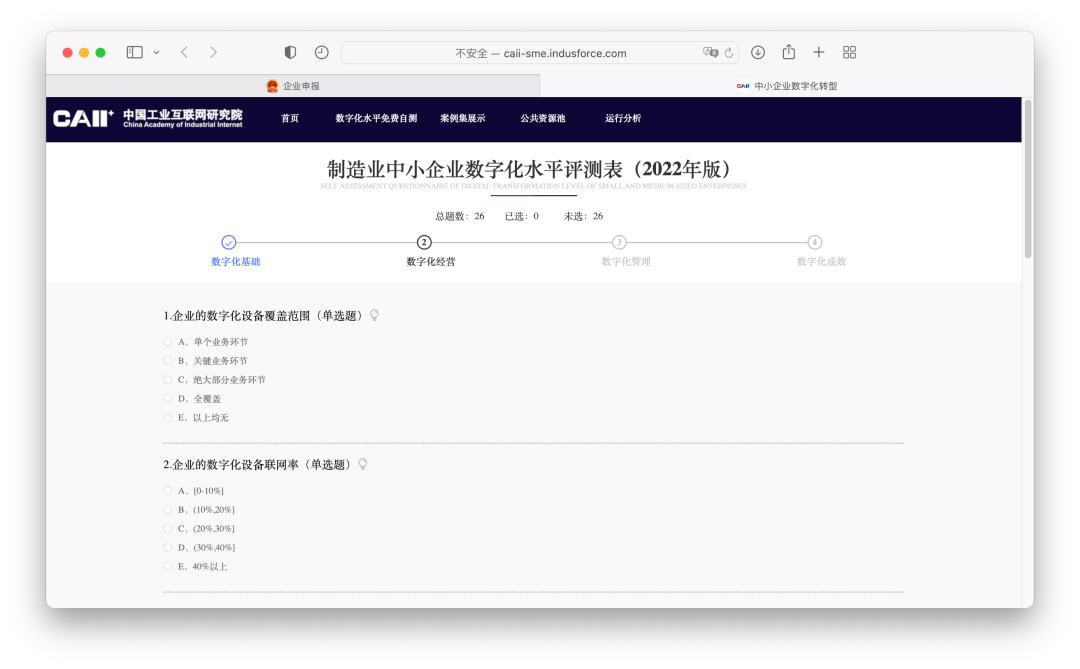Click the privacy shield icon in toolbar
The image size is (1080, 669).
click(289, 51)
